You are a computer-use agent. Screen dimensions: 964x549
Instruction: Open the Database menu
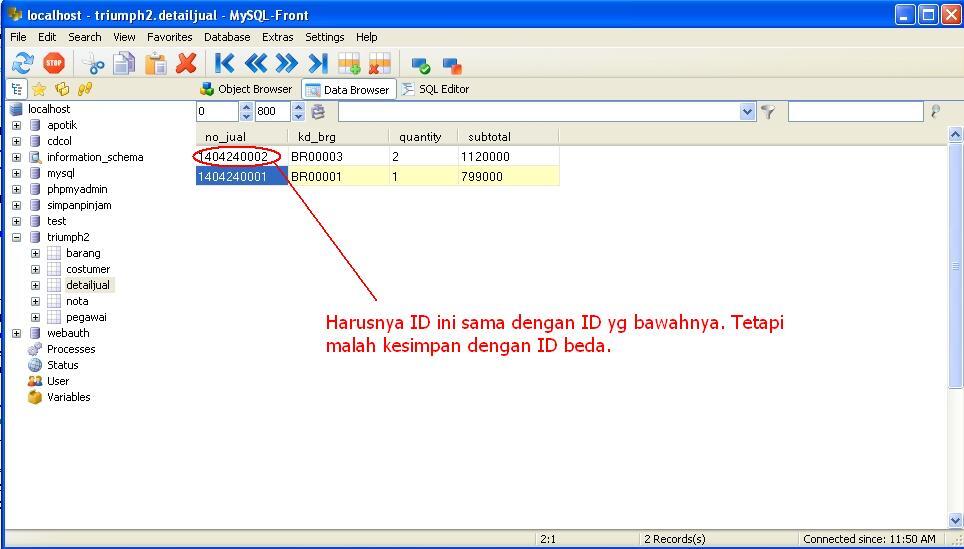tap(227, 37)
